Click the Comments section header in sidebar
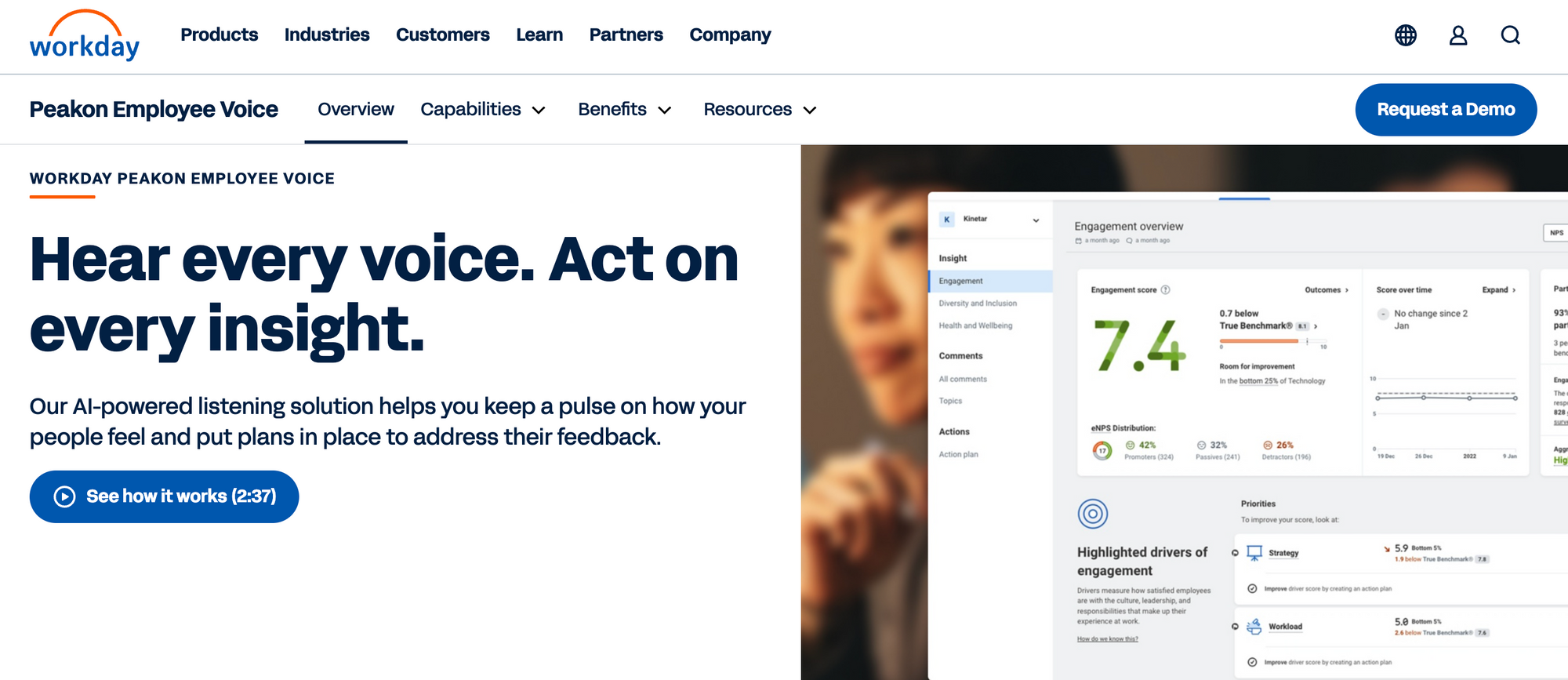 pos(961,356)
